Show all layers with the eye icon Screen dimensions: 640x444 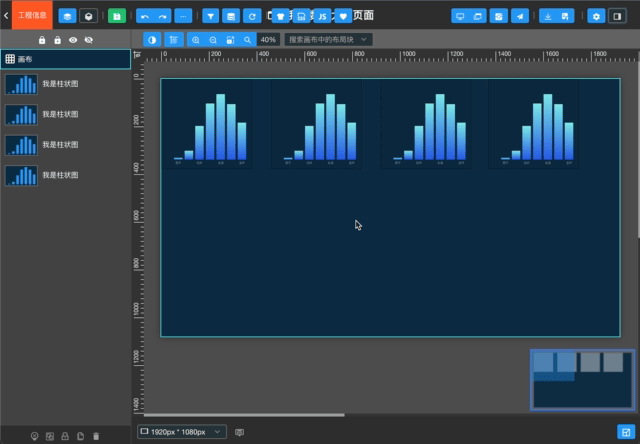[73, 40]
